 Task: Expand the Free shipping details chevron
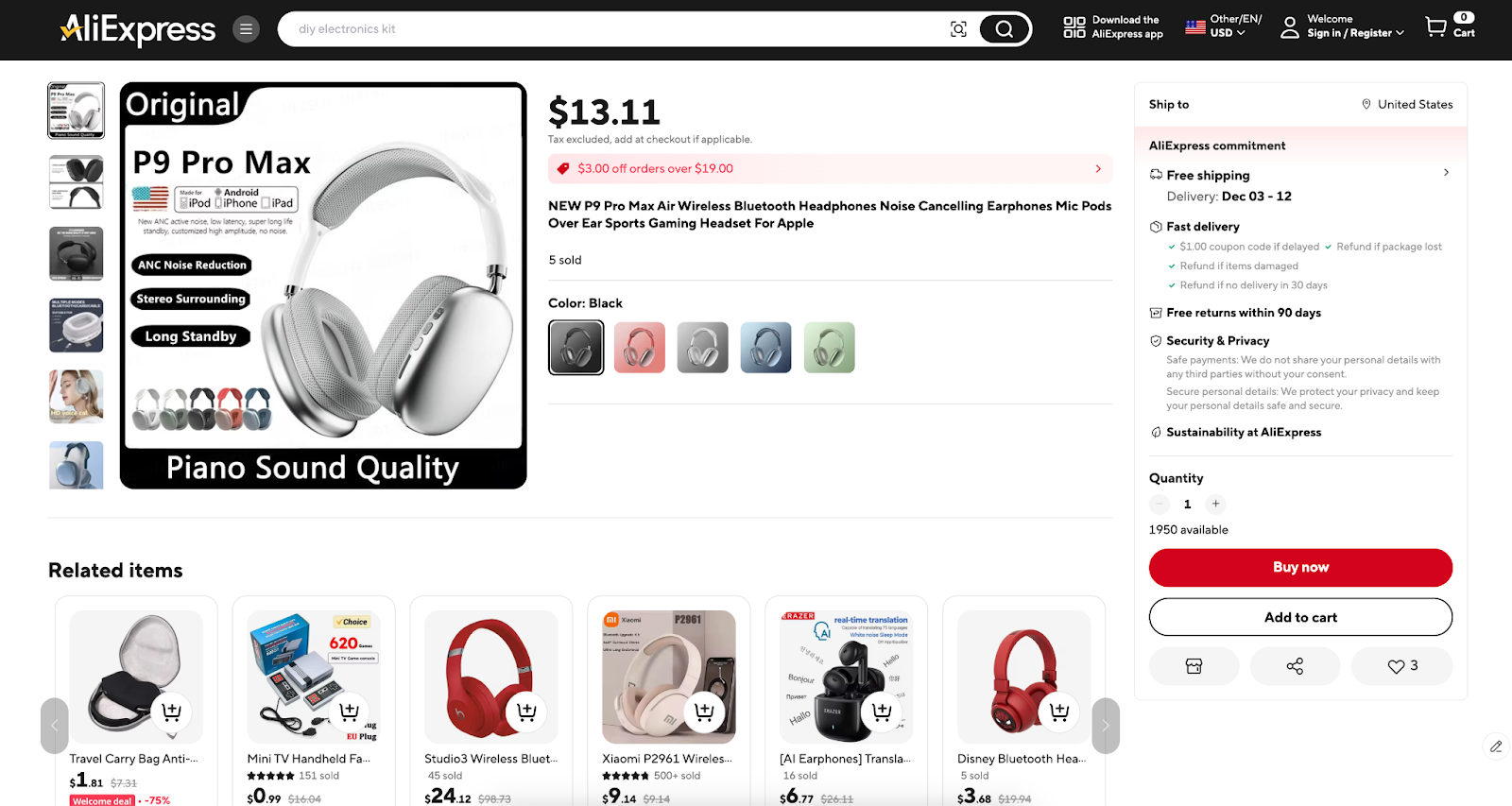(x=1446, y=173)
